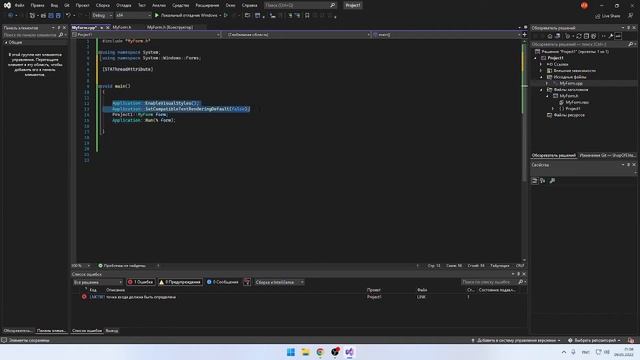Click the Refresh icon in Solution Explorer
Screen dimensions: 640x360
pos(579,36)
